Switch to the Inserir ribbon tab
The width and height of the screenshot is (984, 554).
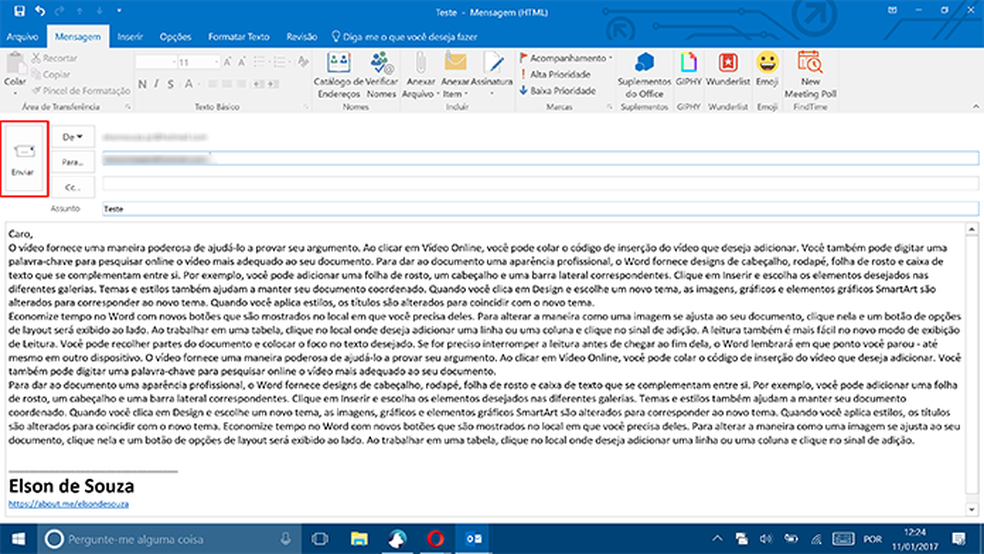pyautogui.click(x=130, y=36)
